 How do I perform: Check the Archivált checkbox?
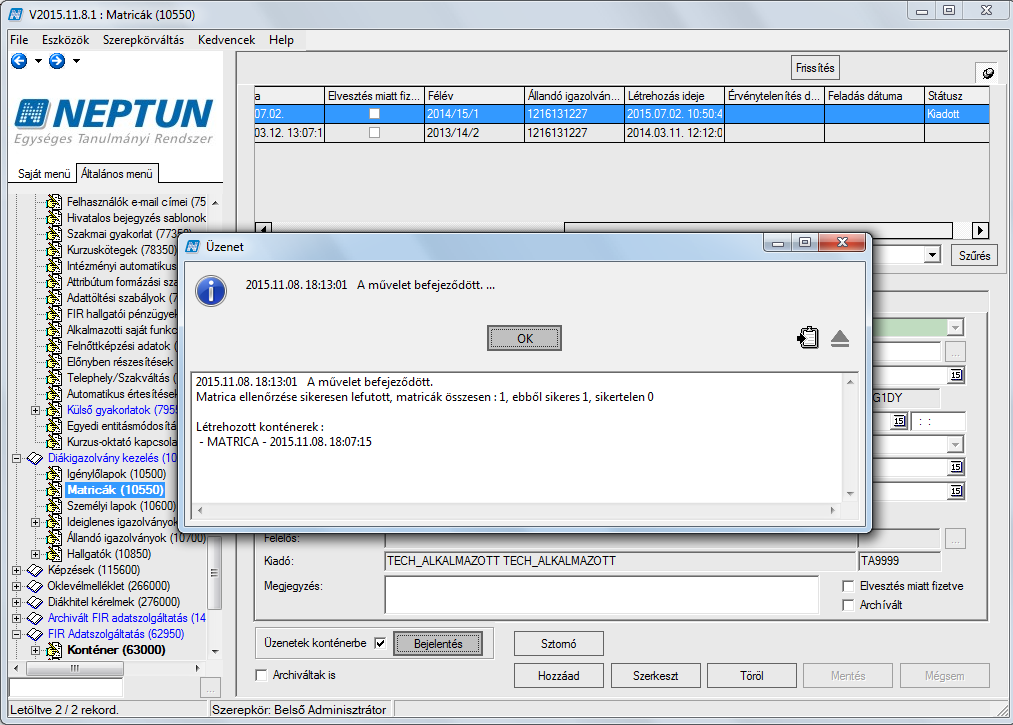[848, 605]
